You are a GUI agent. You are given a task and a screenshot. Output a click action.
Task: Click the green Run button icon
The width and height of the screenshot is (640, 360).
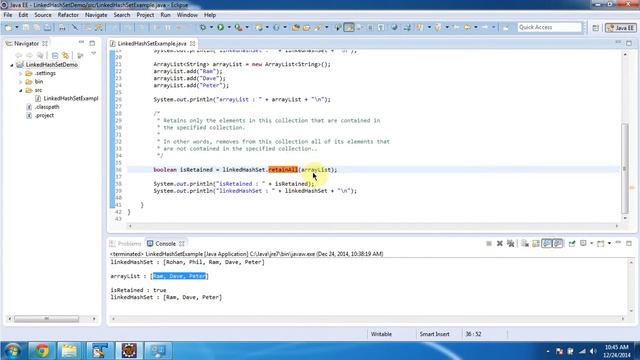[220, 27]
